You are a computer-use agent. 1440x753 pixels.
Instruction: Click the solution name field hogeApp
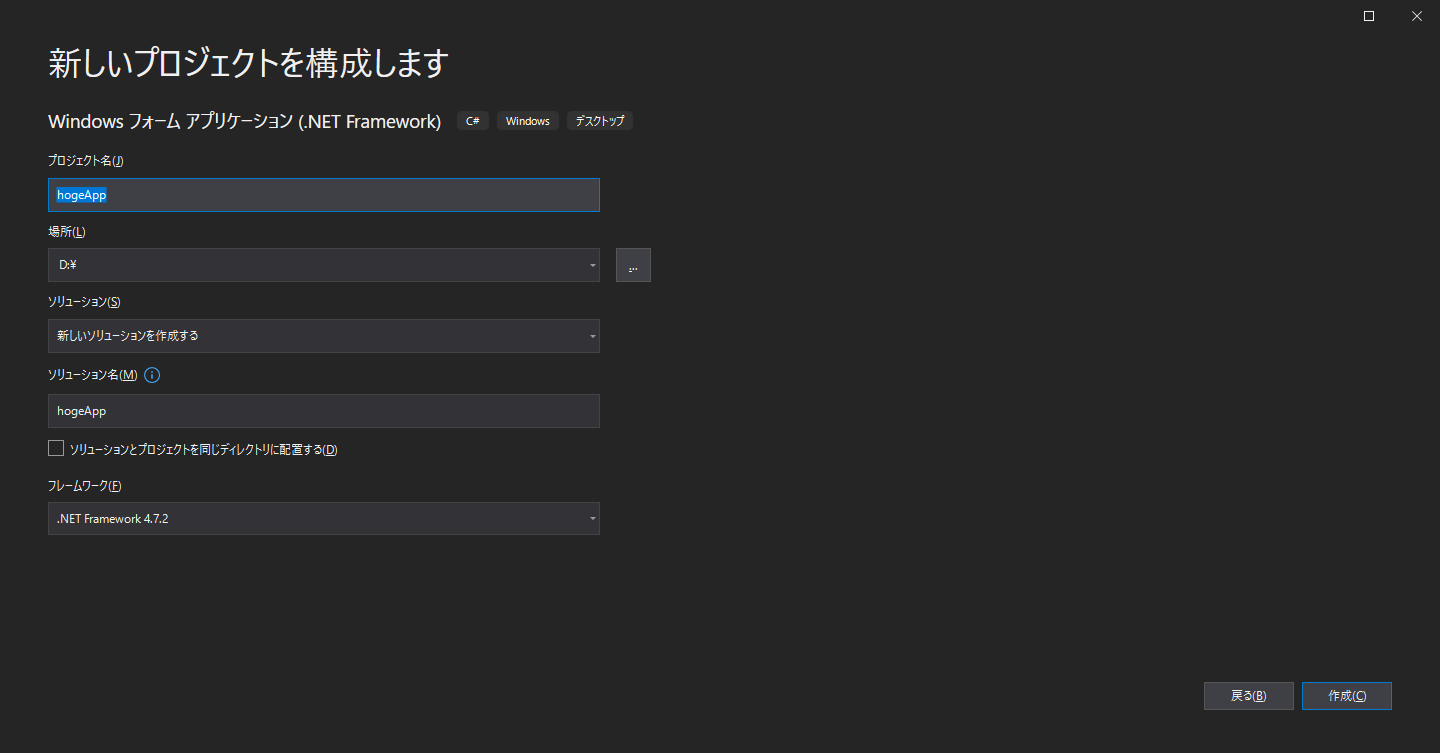(323, 411)
